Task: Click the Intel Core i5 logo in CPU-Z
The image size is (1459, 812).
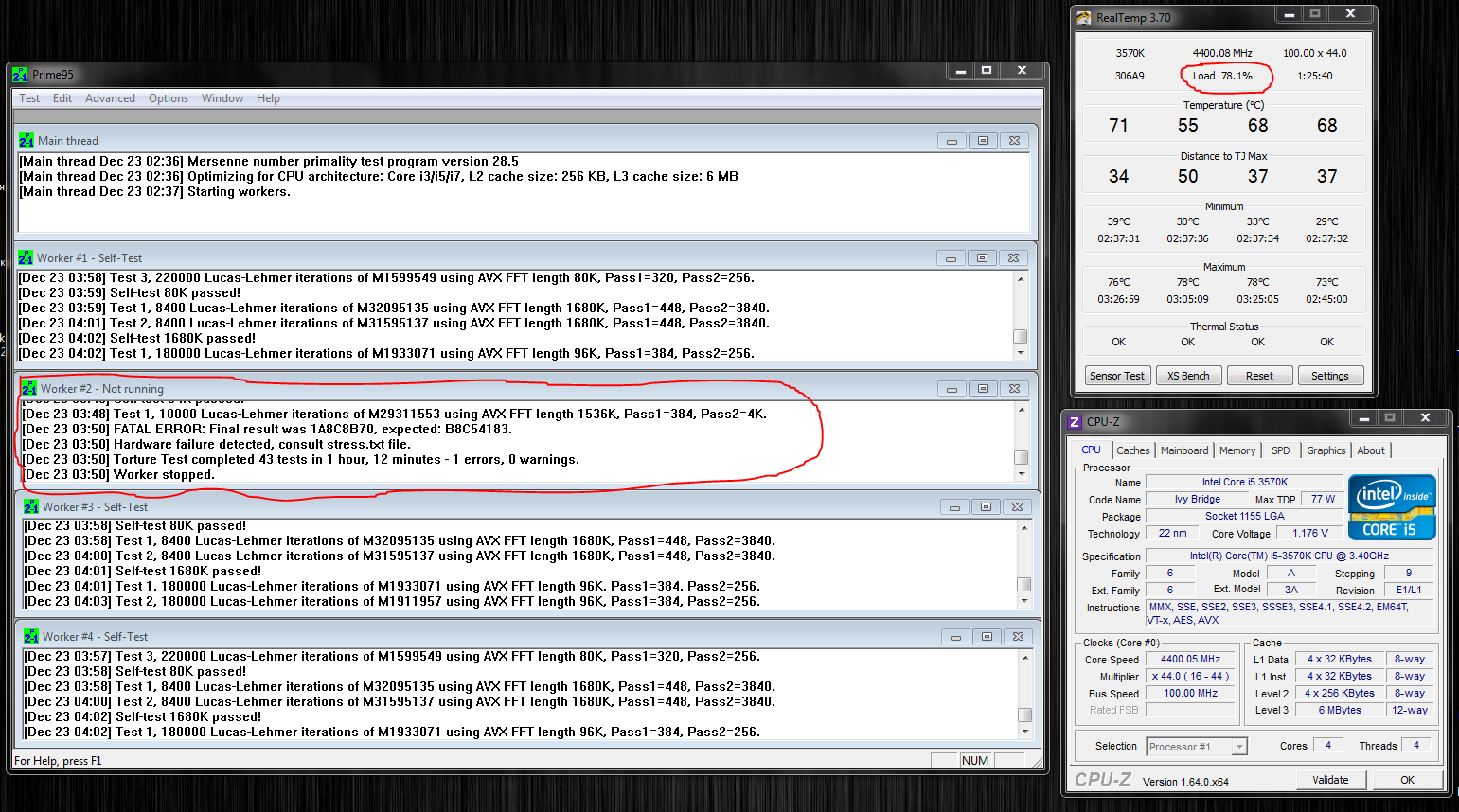Action: (1392, 507)
